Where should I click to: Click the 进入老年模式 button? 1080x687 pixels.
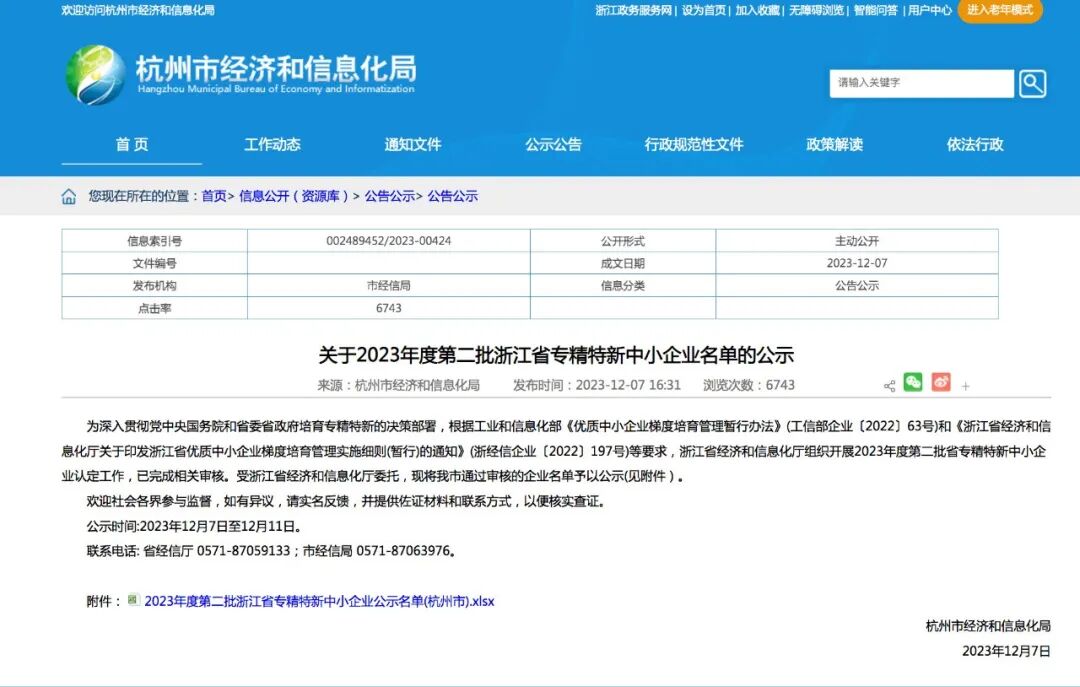(x=1000, y=12)
